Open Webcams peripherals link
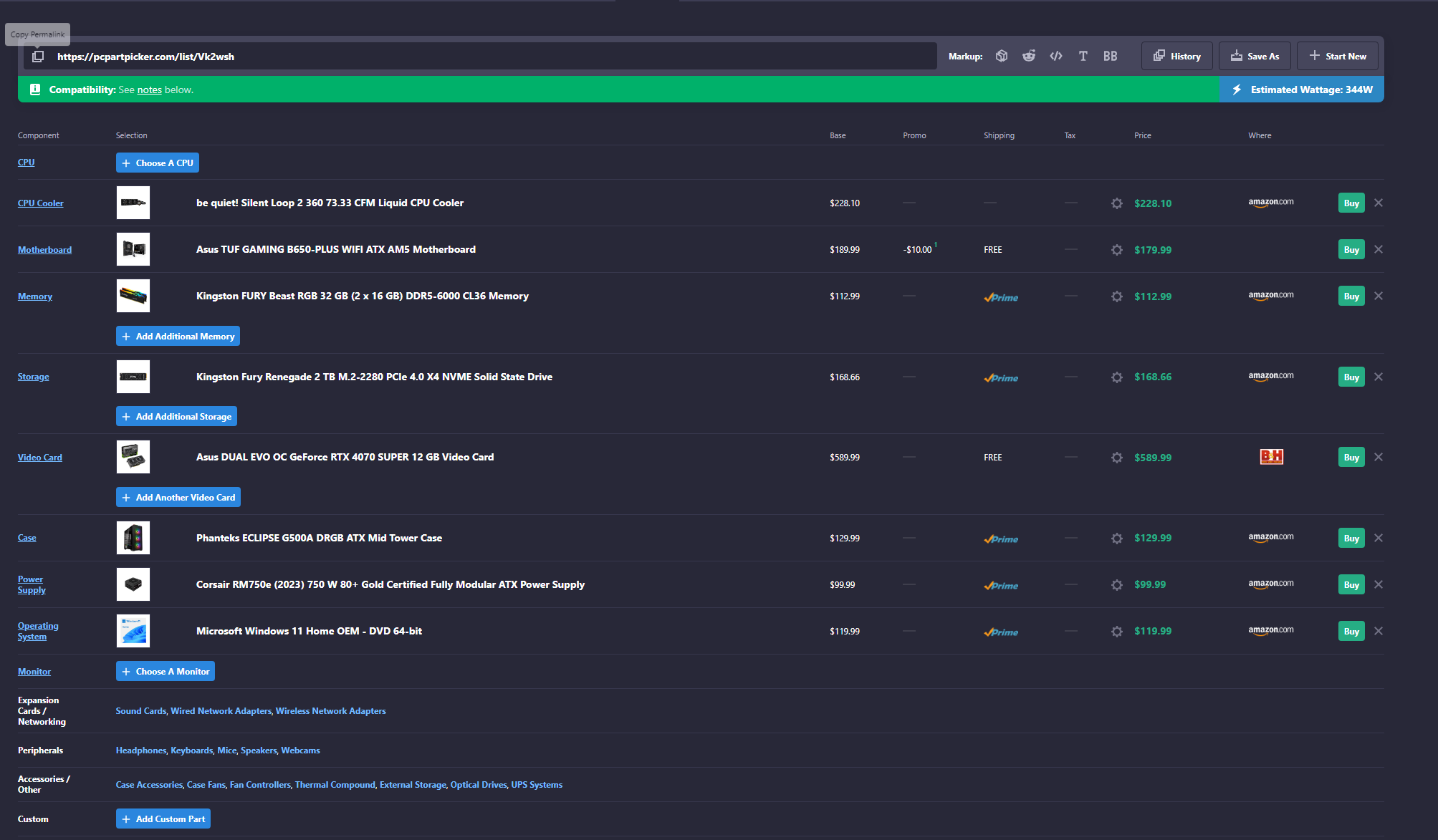1438x840 pixels. tap(300, 750)
